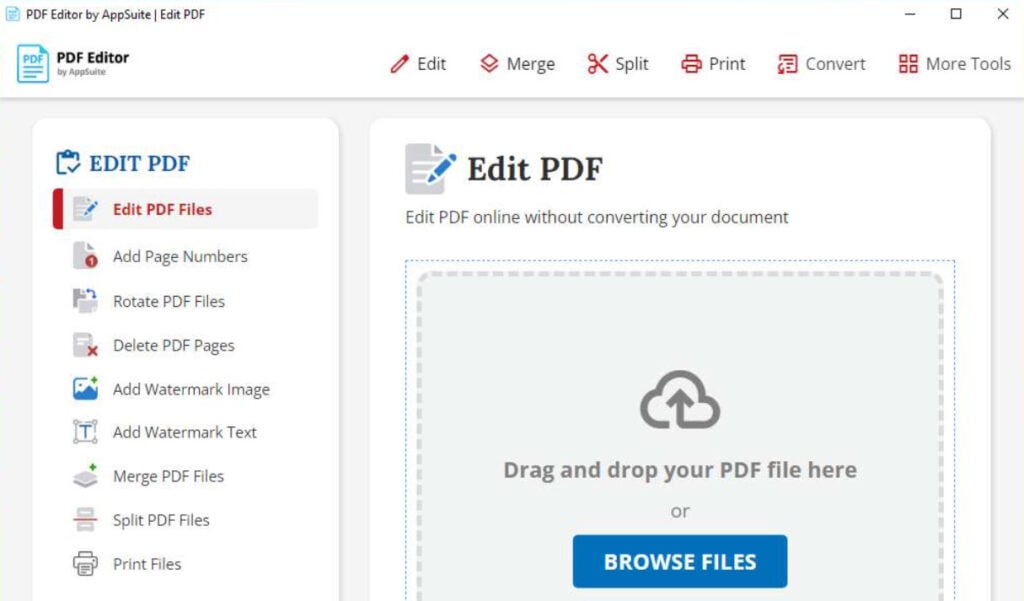Select the Print option in top toolbar

(x=712, y=63)
